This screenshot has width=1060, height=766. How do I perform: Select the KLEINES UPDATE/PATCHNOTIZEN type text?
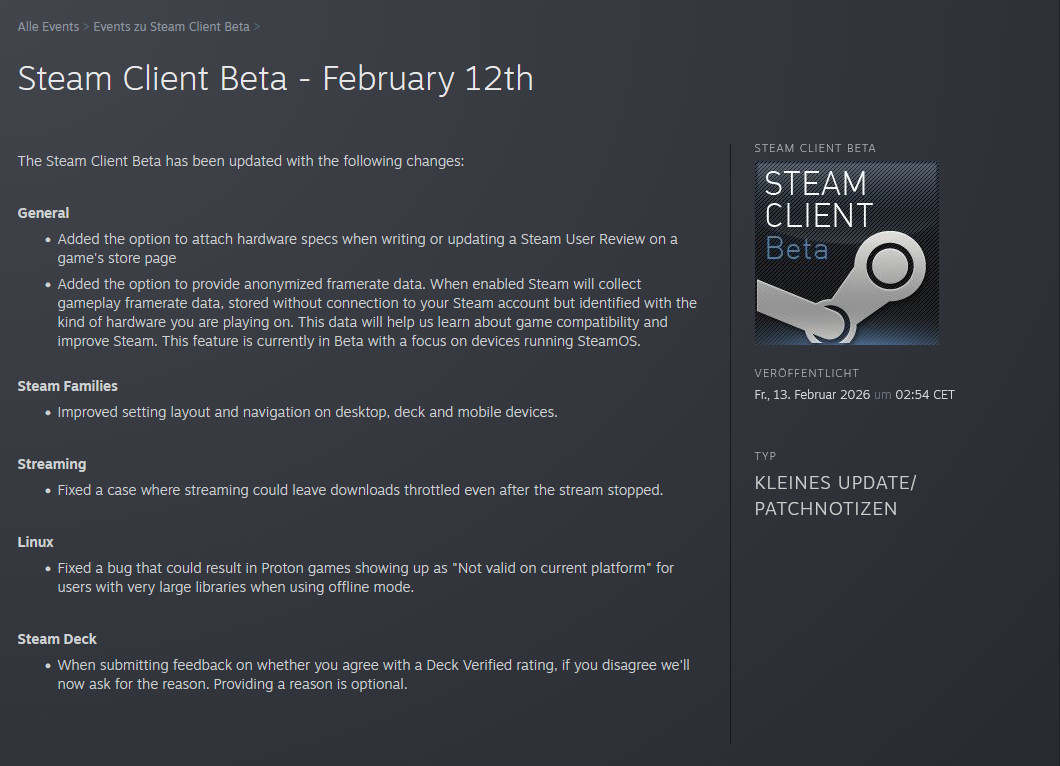click(x=835, y=496)
